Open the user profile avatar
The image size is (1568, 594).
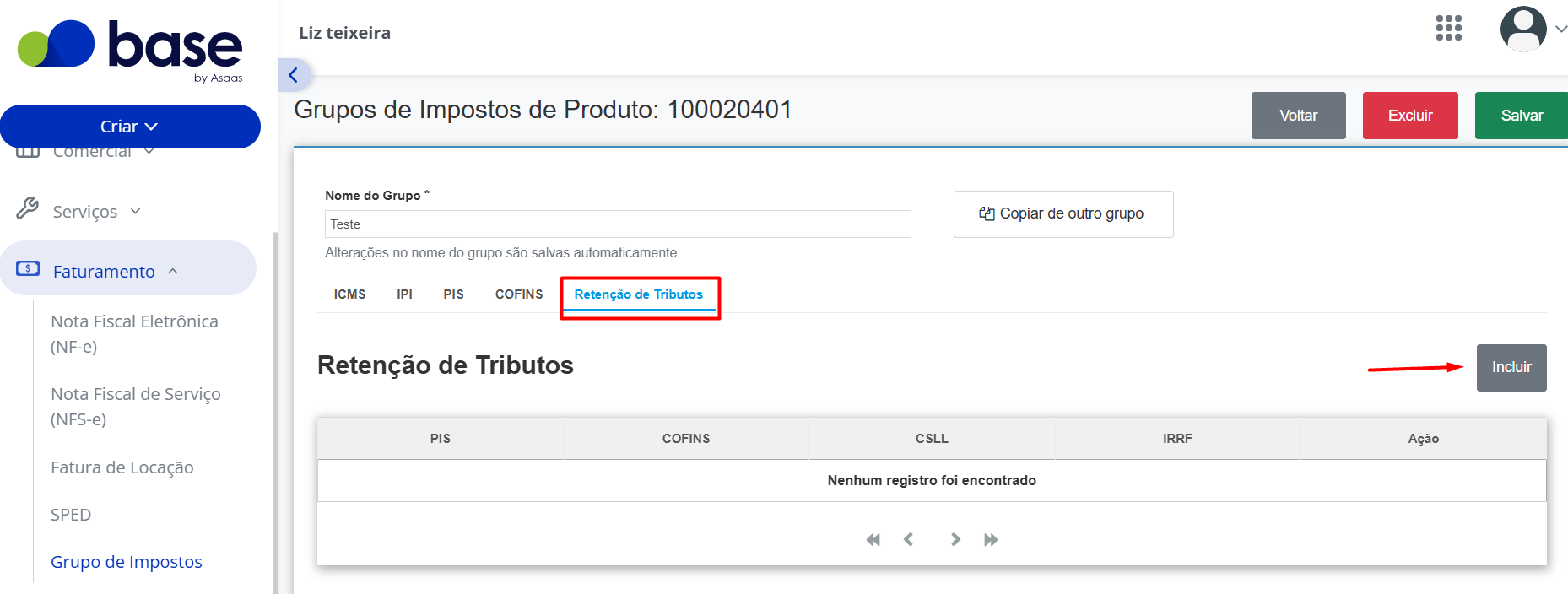click(x=1522, y=30)
